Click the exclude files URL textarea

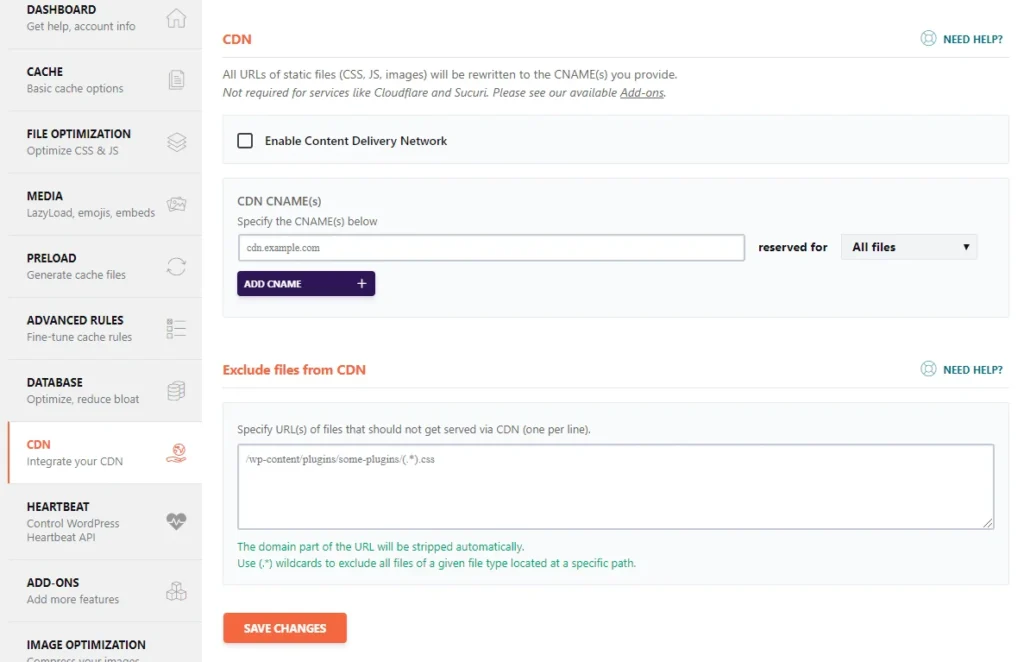click(x=615, y=486)
